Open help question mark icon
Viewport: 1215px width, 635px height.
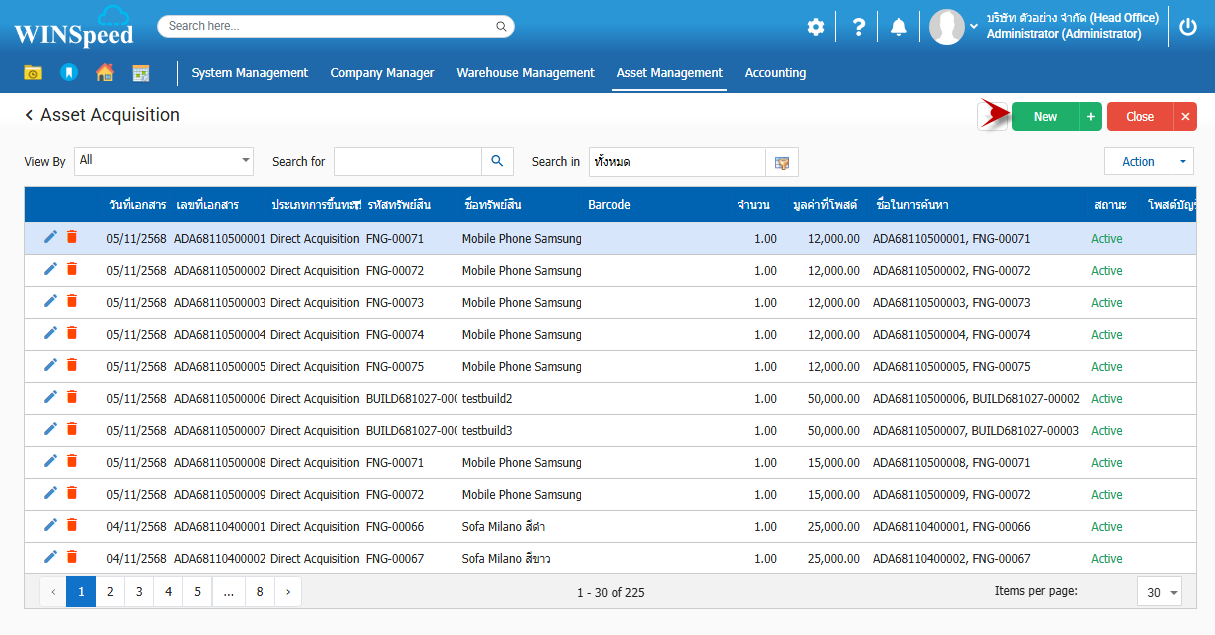858,27
